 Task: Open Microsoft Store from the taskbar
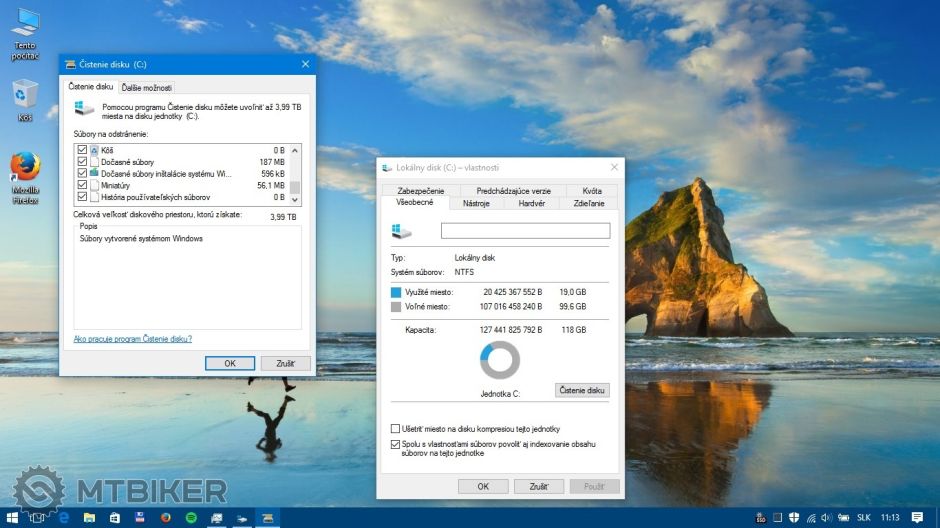tap(115, 517)
